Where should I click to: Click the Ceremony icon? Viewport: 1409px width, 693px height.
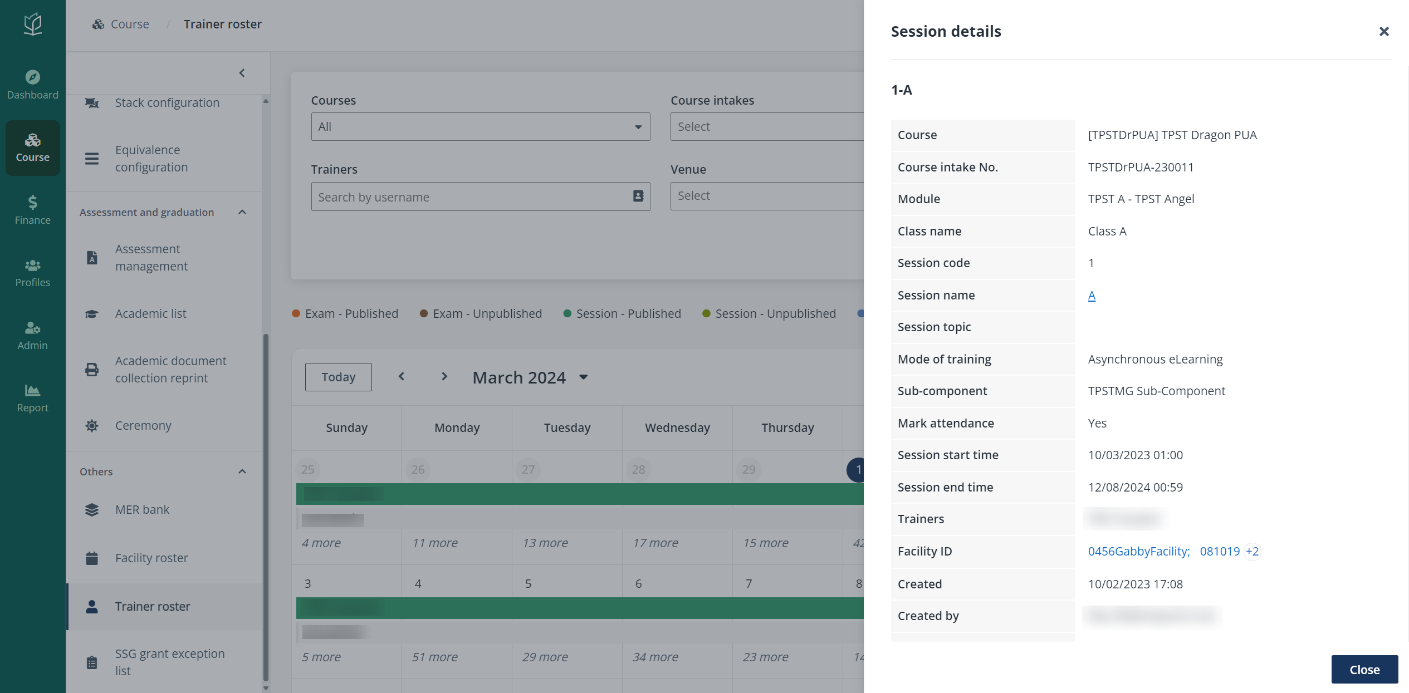coord(92,426)
